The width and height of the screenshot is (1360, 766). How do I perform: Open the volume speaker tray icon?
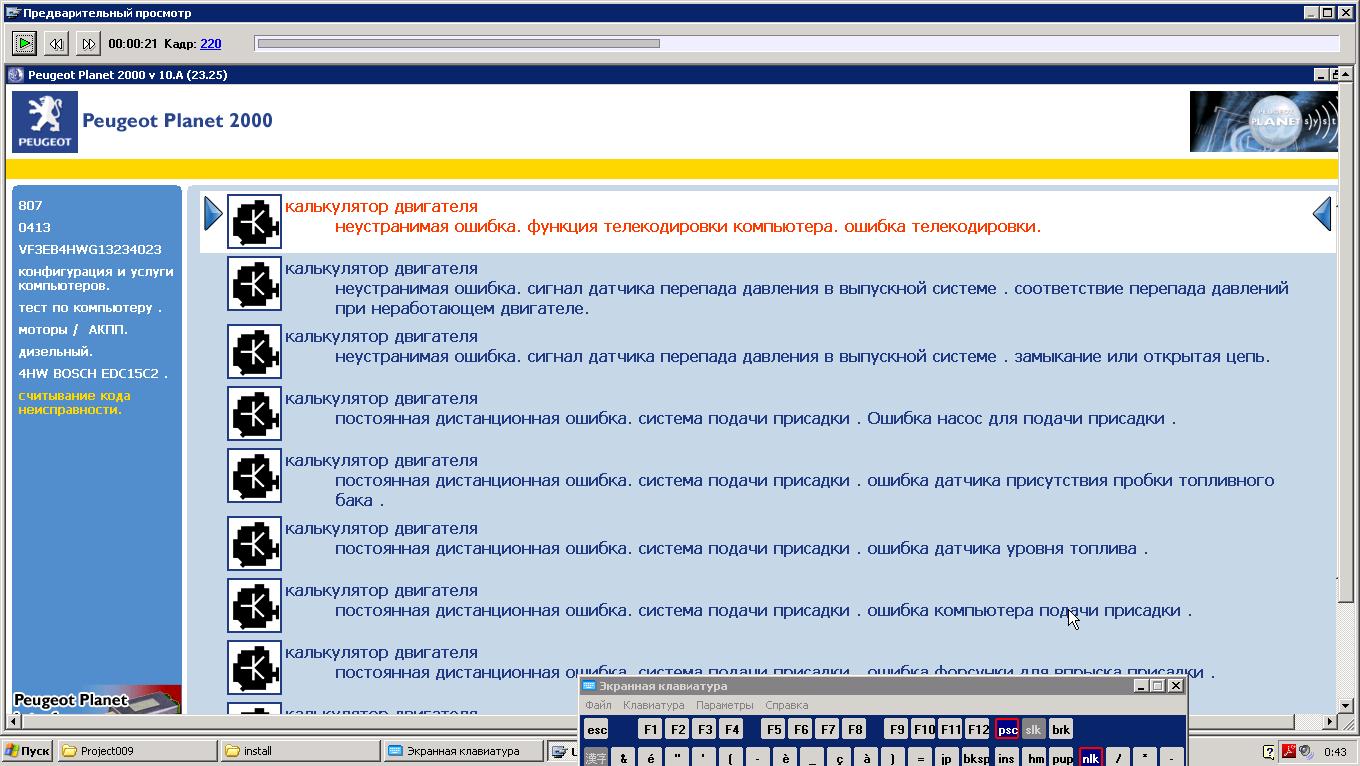pyautogui.click(x=1306, y=752)
